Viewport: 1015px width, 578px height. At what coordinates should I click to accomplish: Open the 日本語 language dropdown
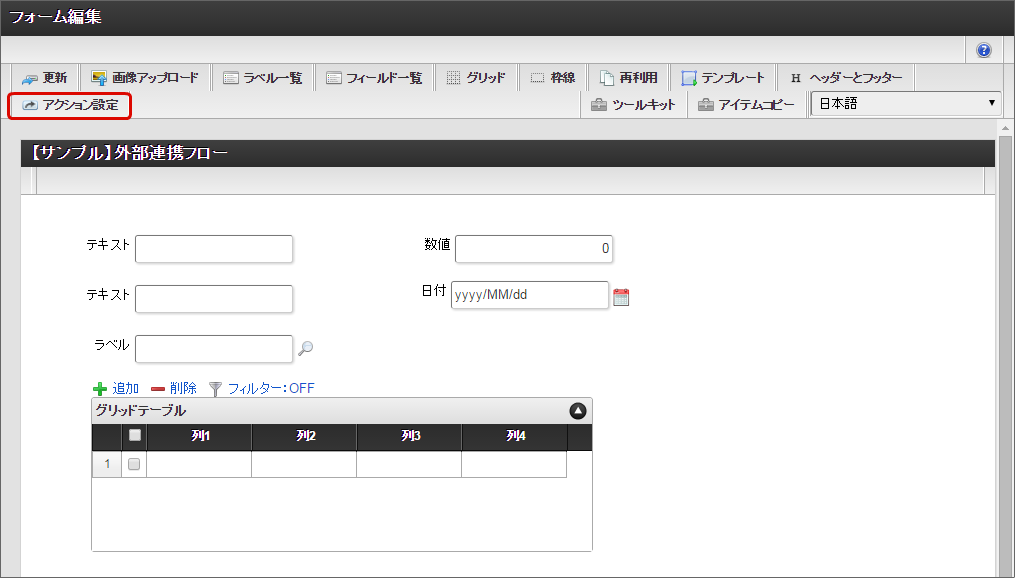coord(906,104)
